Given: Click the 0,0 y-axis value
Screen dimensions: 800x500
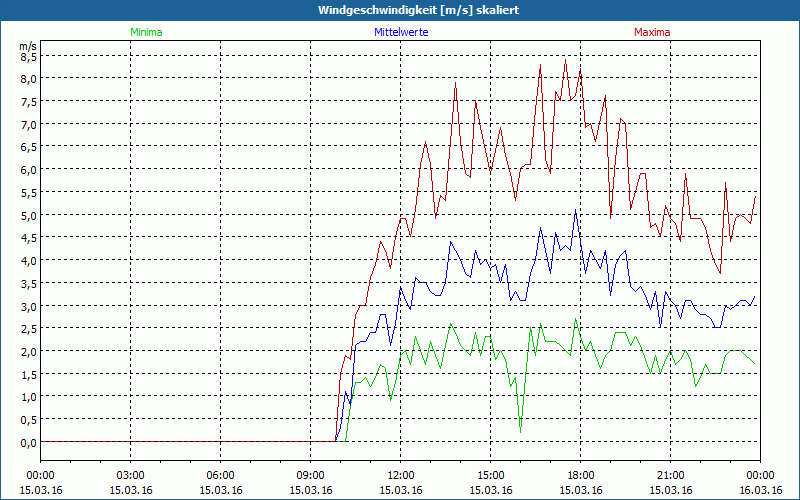Looking at the screenshot, I should 29,442.
